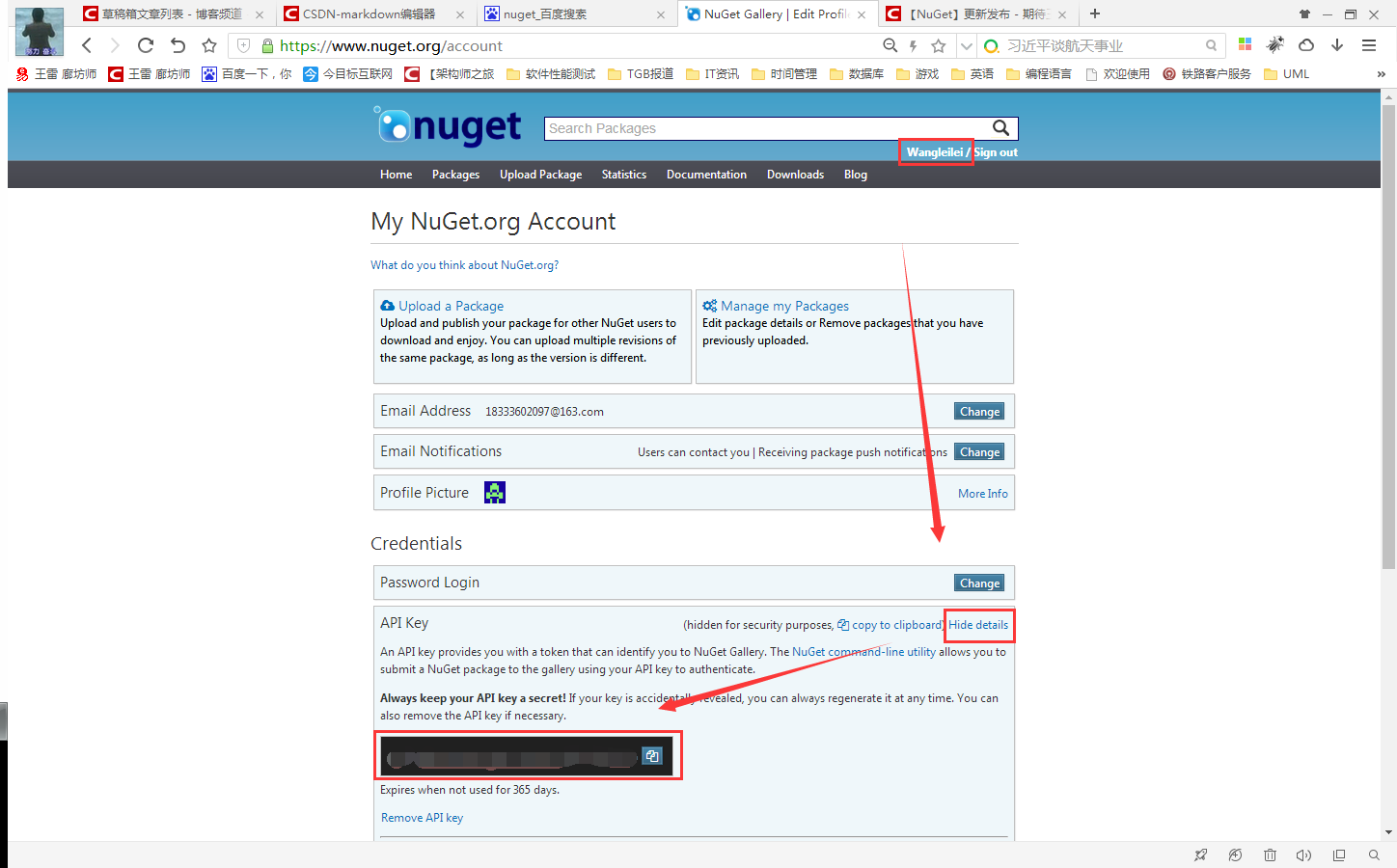
Task: Go forward with browser forward arrow
Action: (115, 45)
